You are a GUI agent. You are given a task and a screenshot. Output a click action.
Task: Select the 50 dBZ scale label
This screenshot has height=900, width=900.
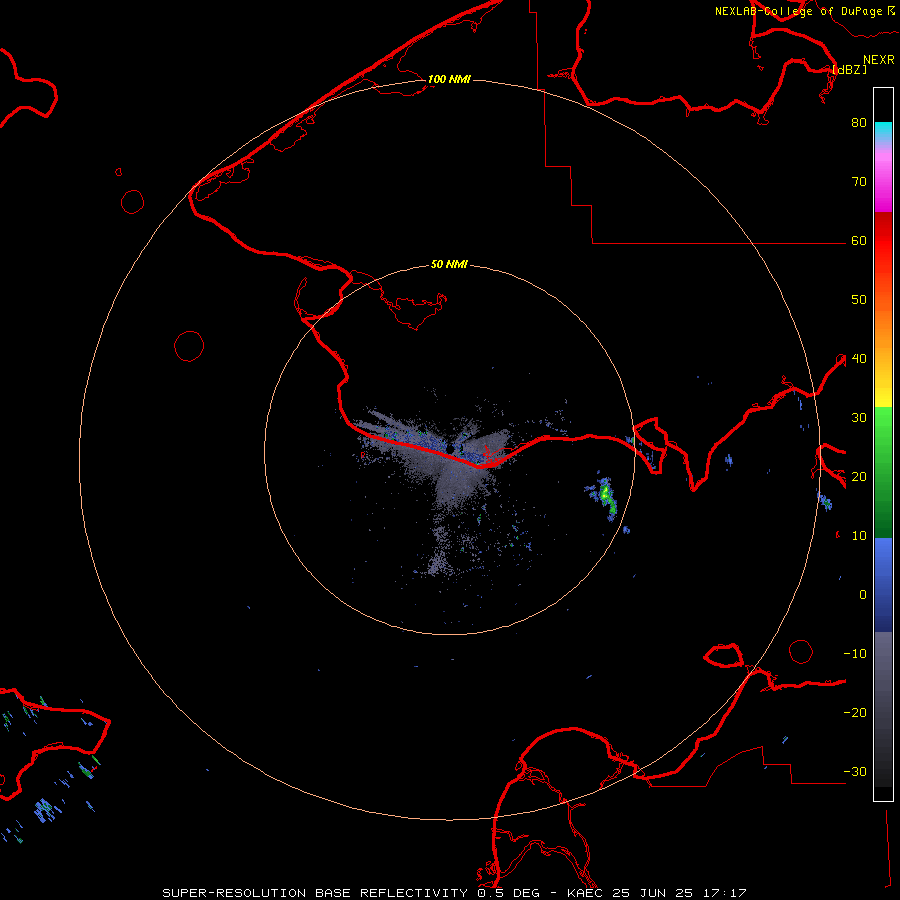tap(859, 300)
